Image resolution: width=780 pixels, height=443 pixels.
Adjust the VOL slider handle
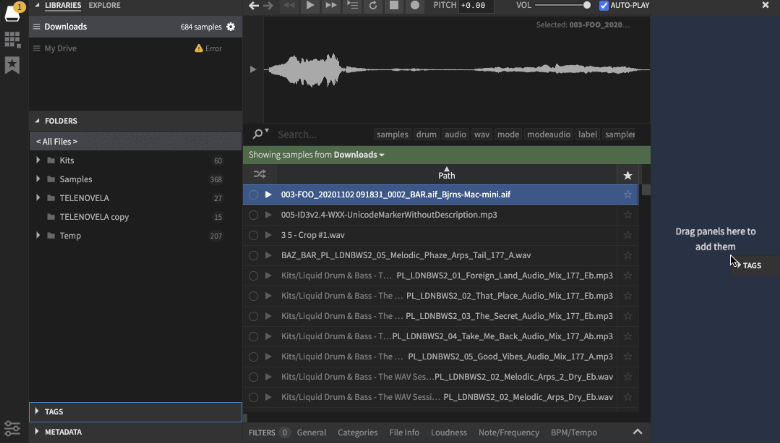coord(588,6)
